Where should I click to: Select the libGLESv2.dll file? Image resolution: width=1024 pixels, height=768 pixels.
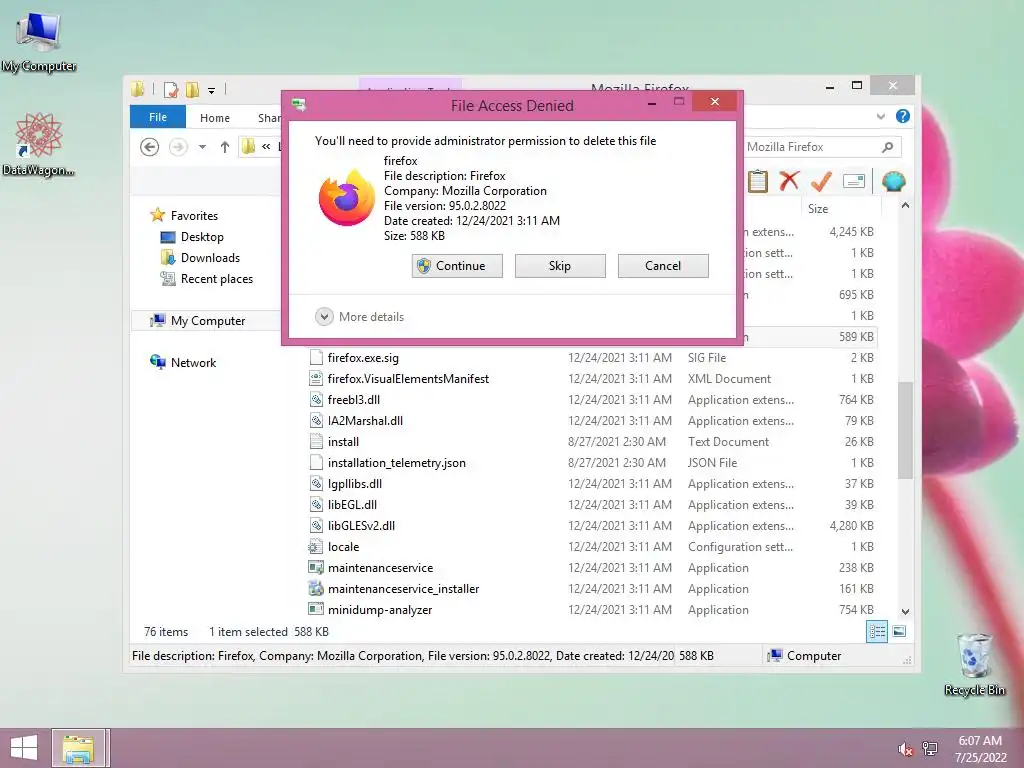[x=592, y=526]
